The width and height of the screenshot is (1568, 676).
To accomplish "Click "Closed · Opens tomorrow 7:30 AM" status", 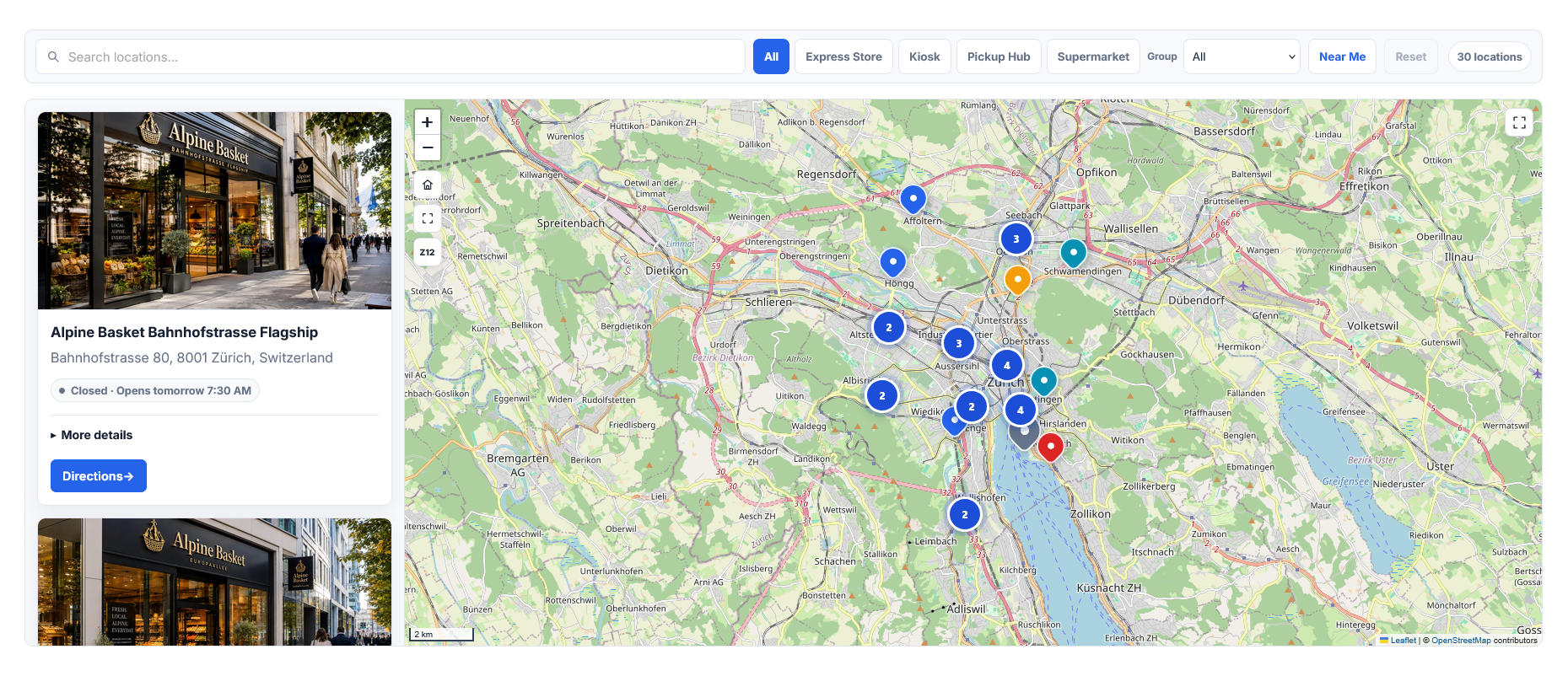I will tap(155, 390).
